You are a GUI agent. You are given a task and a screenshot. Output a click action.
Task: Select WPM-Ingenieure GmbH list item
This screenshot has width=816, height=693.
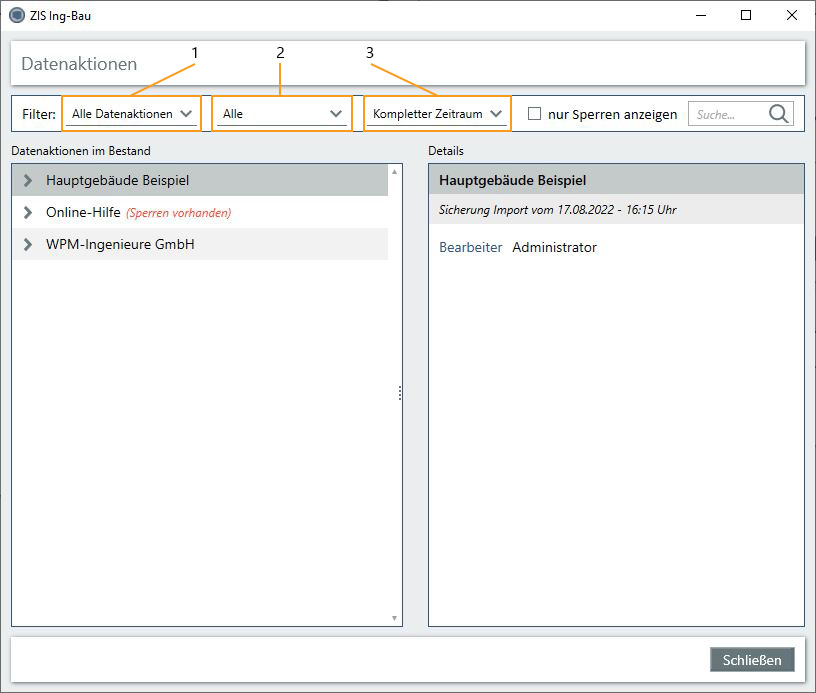[x=120, y=245]
